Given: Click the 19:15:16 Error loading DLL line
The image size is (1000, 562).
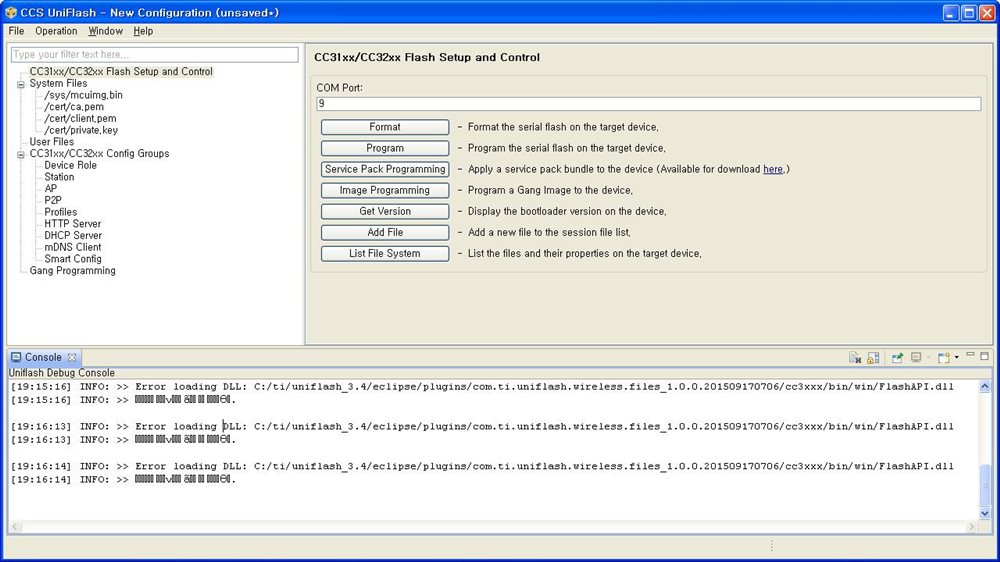Looking at the screenshot, I should pos(482,387).
